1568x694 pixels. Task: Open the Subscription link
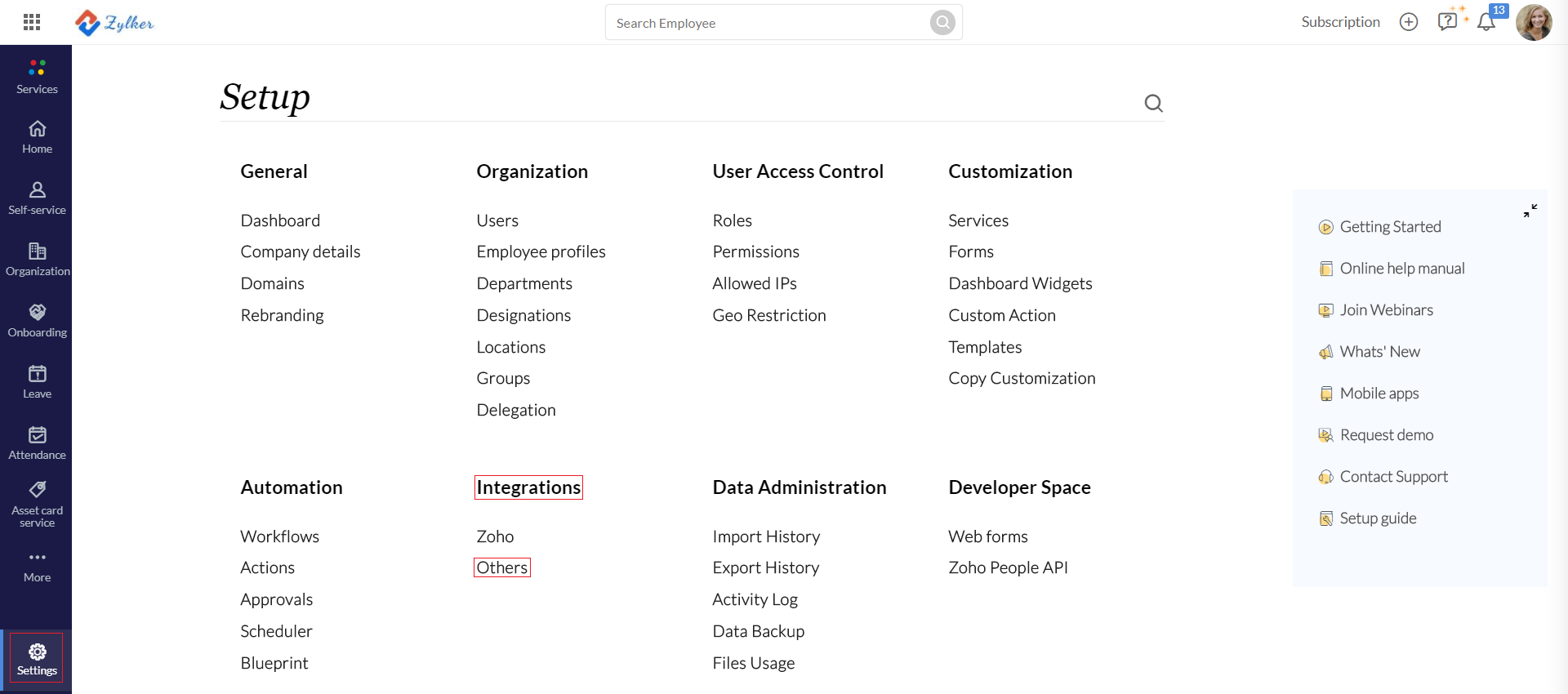click(1340, 22)
